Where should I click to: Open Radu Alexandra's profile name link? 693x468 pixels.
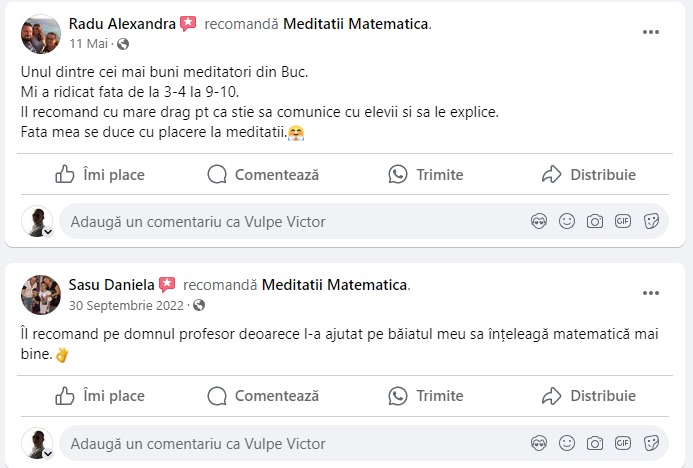tap(122, 24)
